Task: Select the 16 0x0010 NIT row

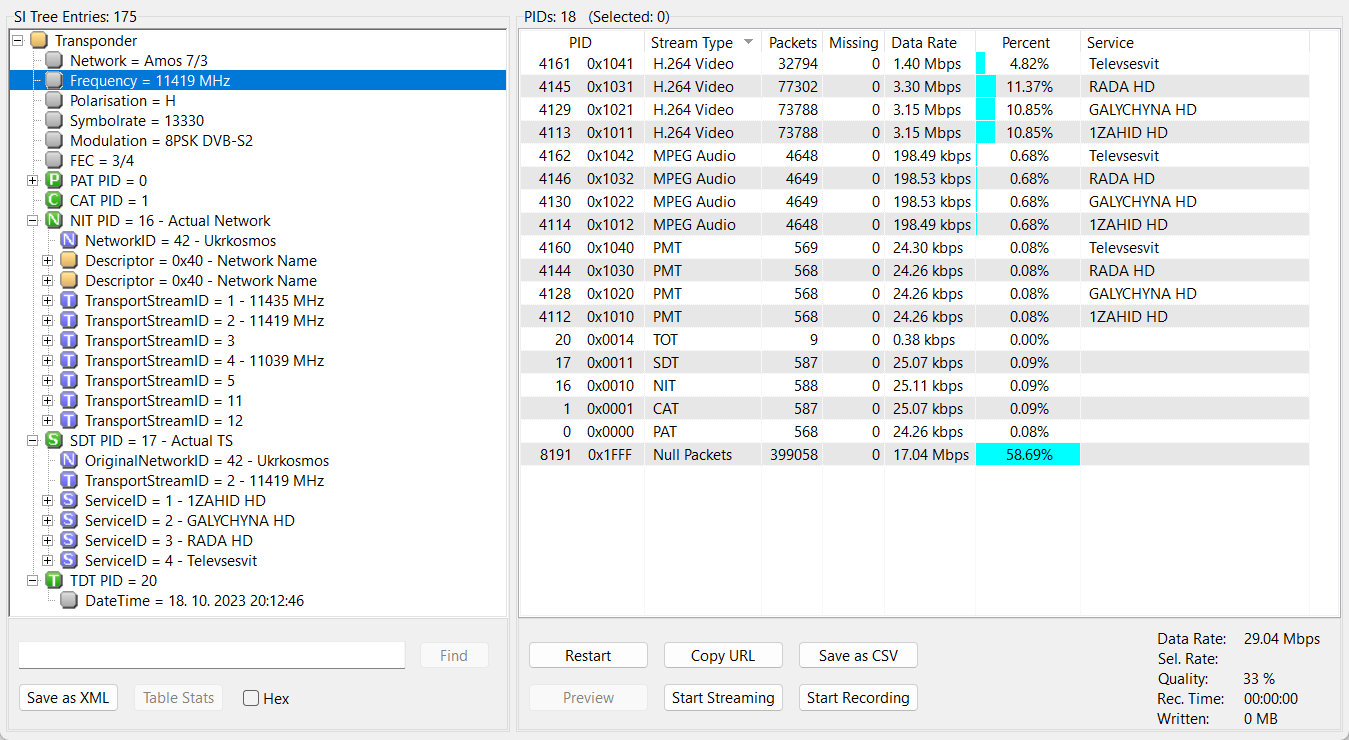Action: pos(915,386)
